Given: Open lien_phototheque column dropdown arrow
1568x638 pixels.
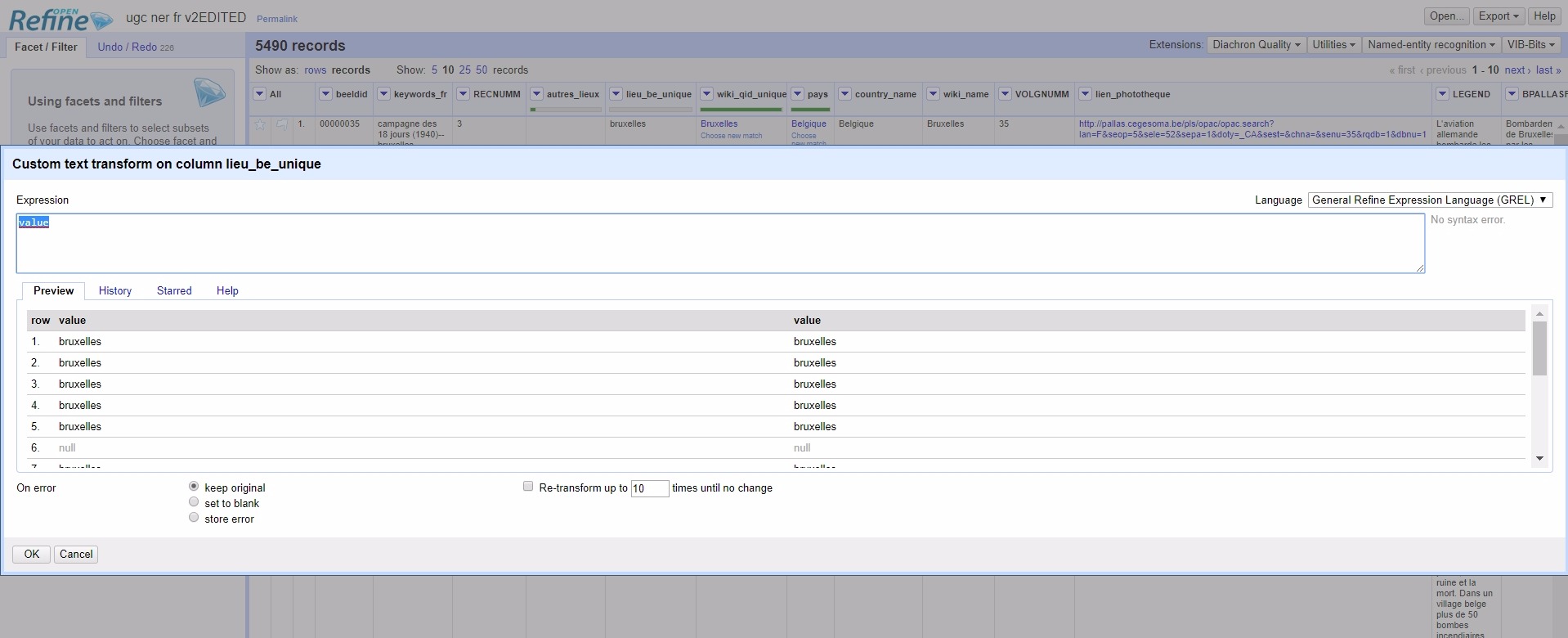Looking at the screenshot, I should [x=1085, y=94].
